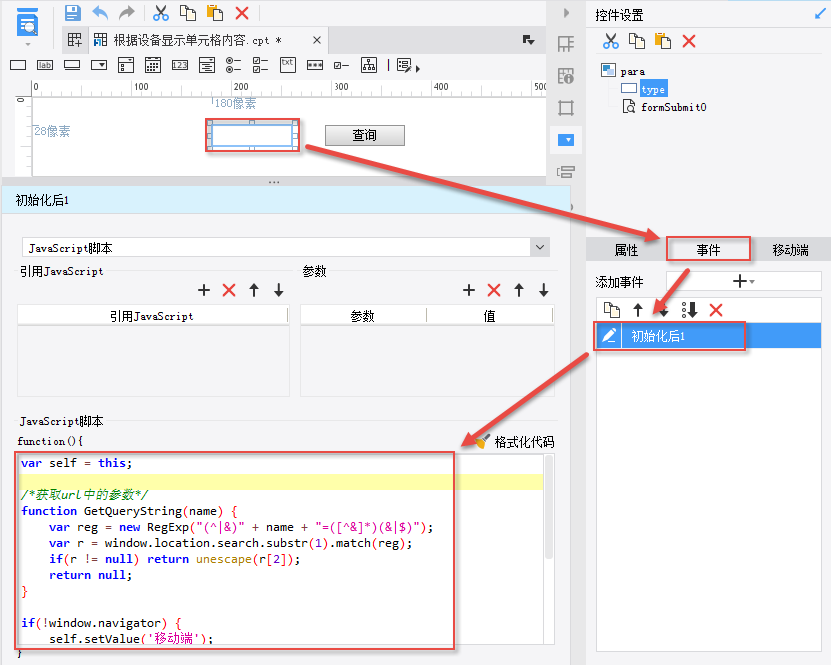Select the para node in widget tree
Viewport: 831px width, 665px height.
633,72
